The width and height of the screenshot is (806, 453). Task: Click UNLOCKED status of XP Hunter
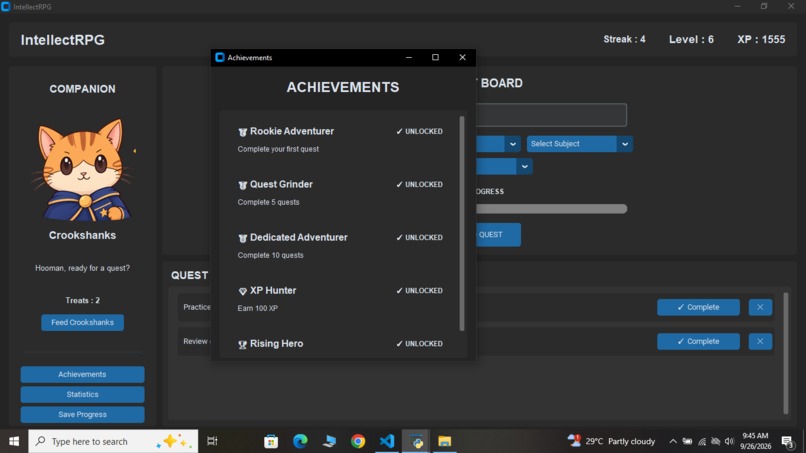coord(419,291)
